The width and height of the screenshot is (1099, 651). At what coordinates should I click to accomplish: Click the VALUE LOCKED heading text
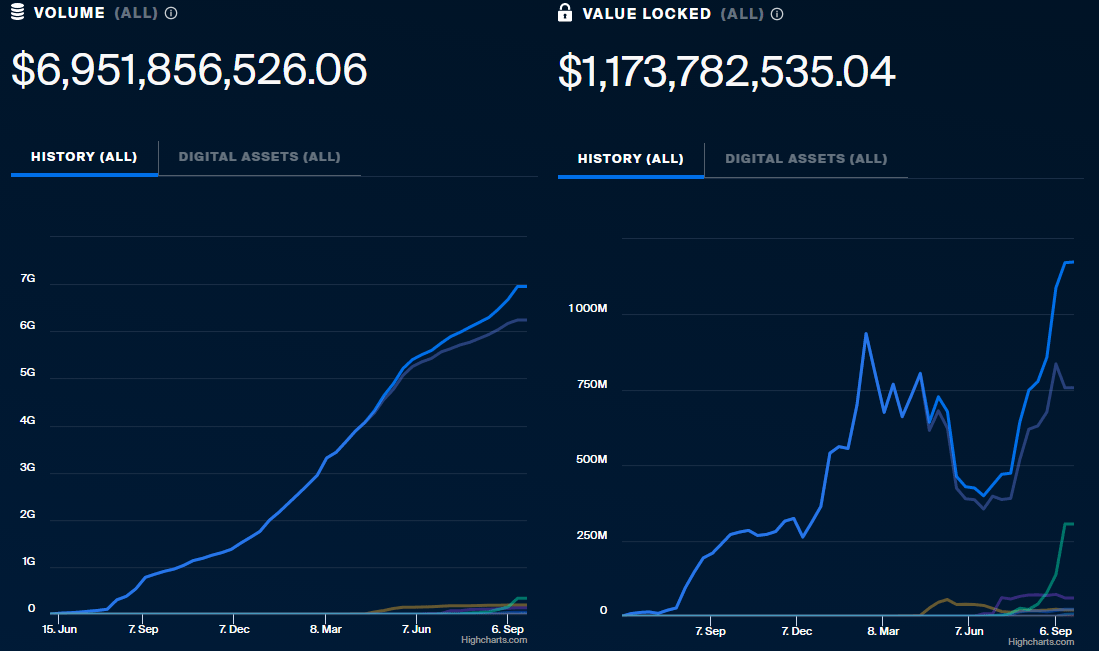point(647,14)
